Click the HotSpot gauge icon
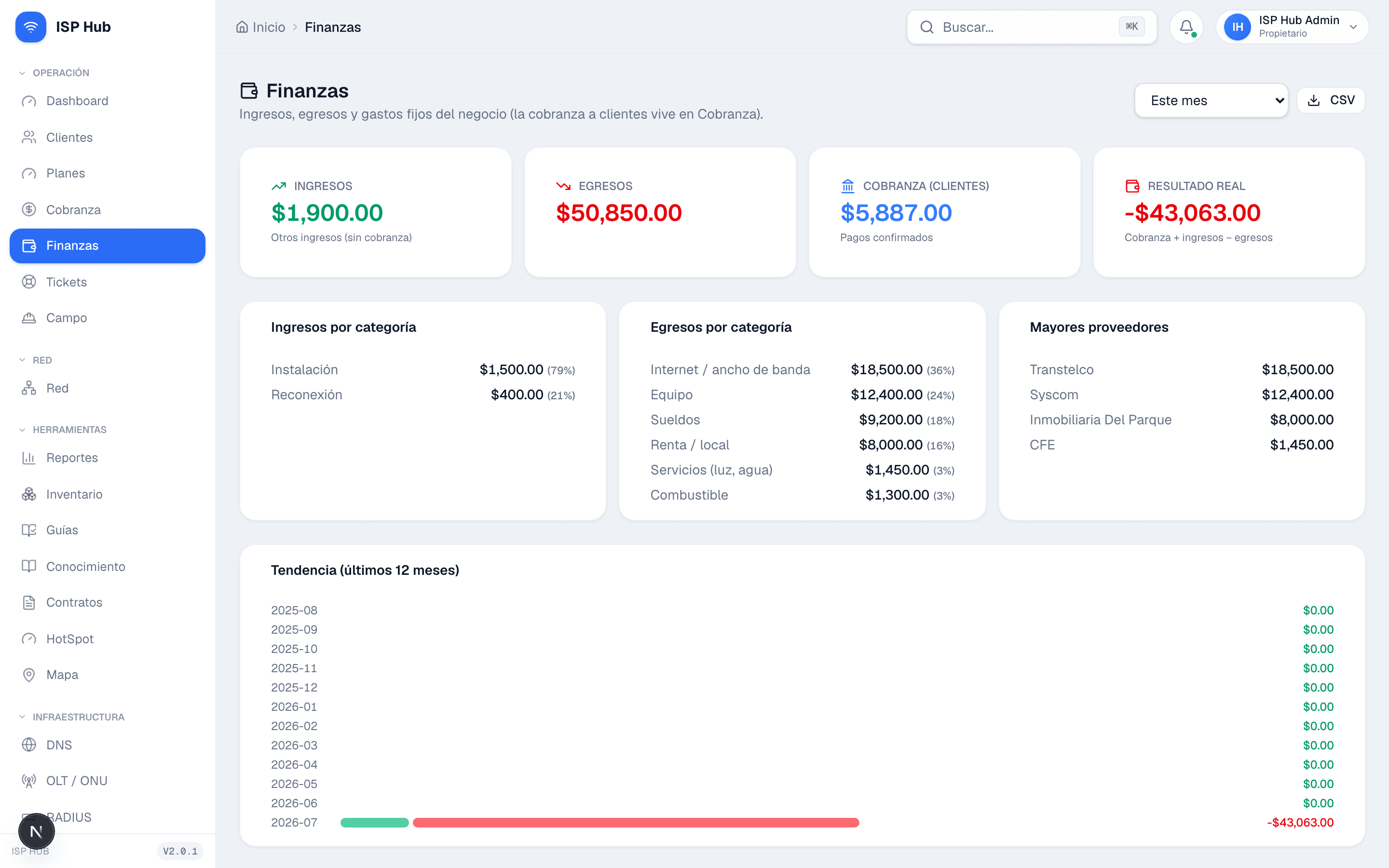The image size is (1389, 868). pos(29,639)
